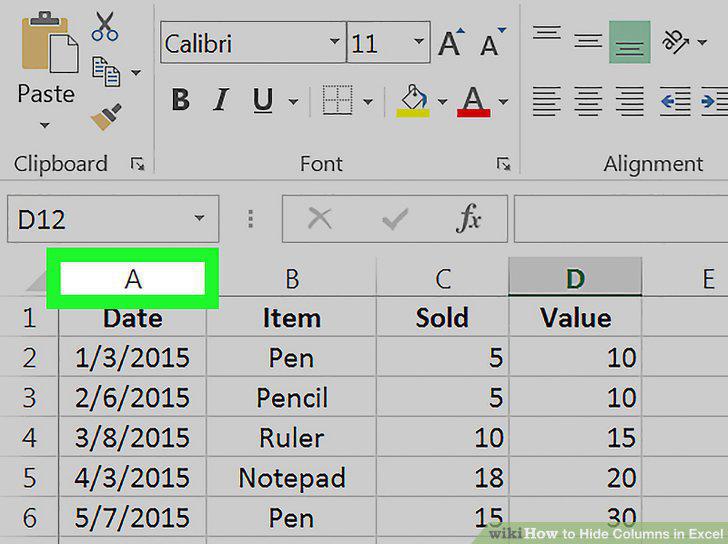This screenshot has height=544, width=728.
Task: Click the formula bar Enter checkmark
Action: (x=395, y=219)
